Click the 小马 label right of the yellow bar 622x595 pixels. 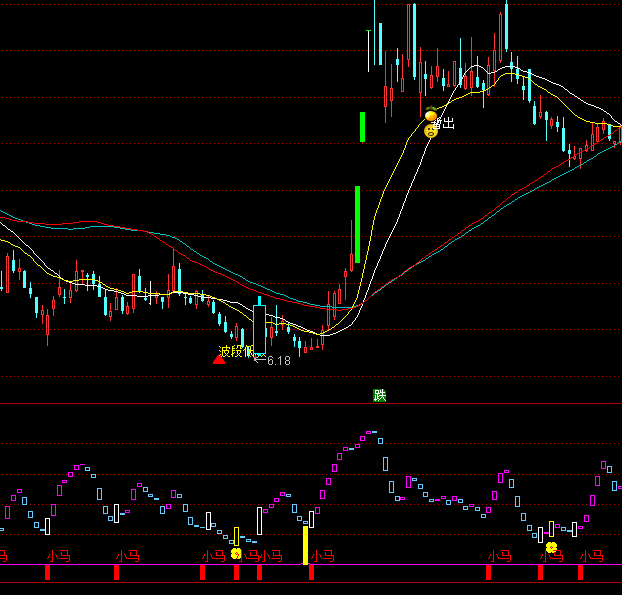click(323, 555)
